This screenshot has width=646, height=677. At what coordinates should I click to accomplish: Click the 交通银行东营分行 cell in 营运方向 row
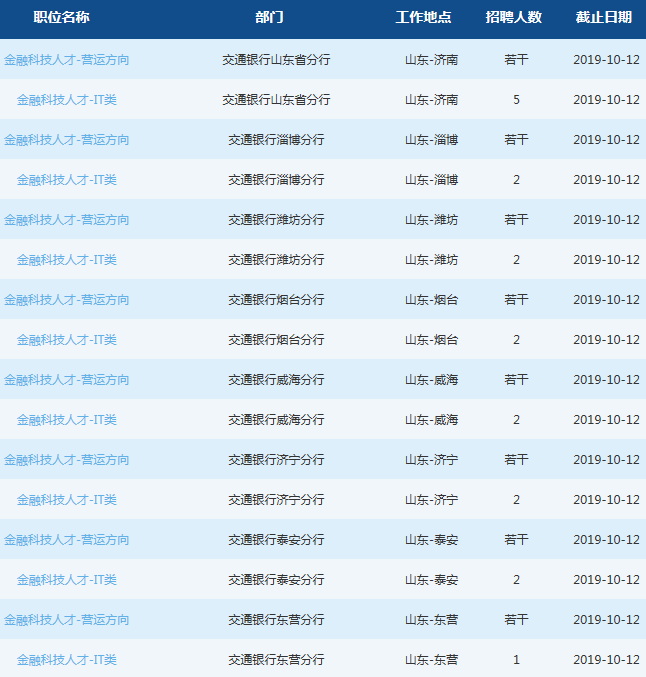[x=276, y=620]
